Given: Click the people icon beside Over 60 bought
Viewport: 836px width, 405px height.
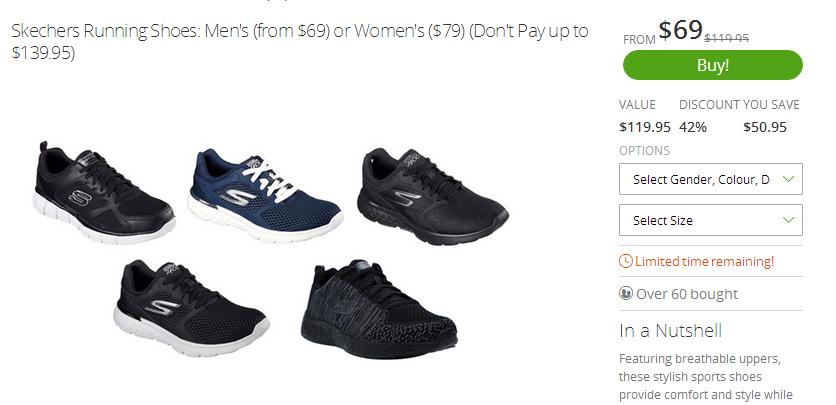Looking at the screenshot, I should (x=626, y=293).
